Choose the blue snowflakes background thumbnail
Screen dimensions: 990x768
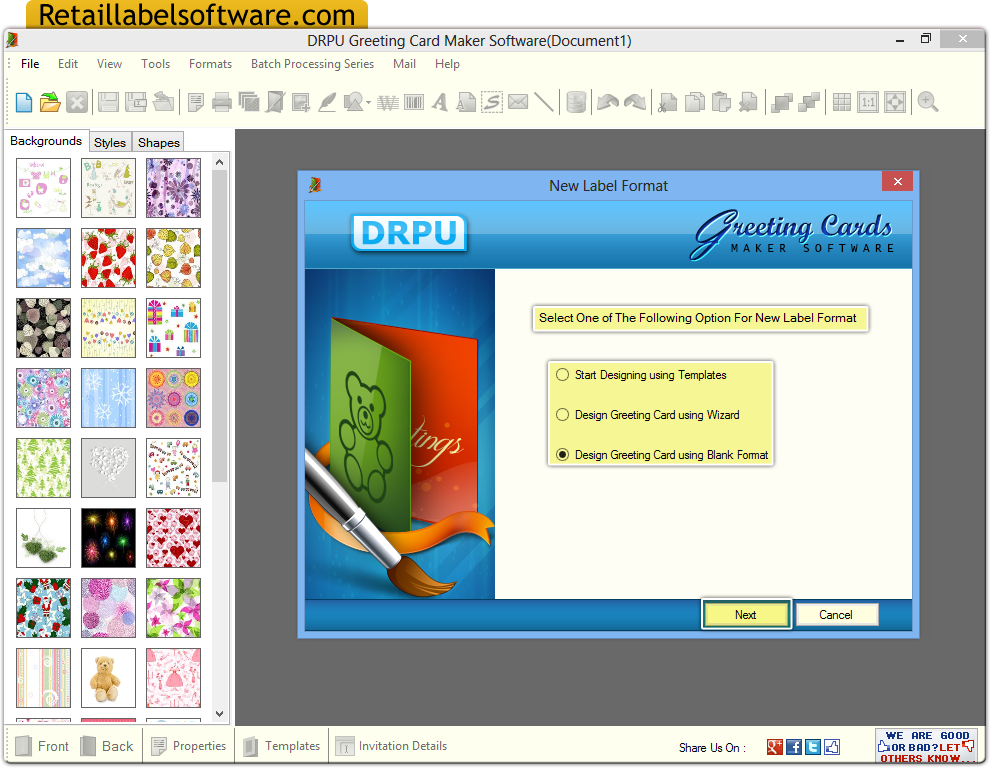click(109, 398)
